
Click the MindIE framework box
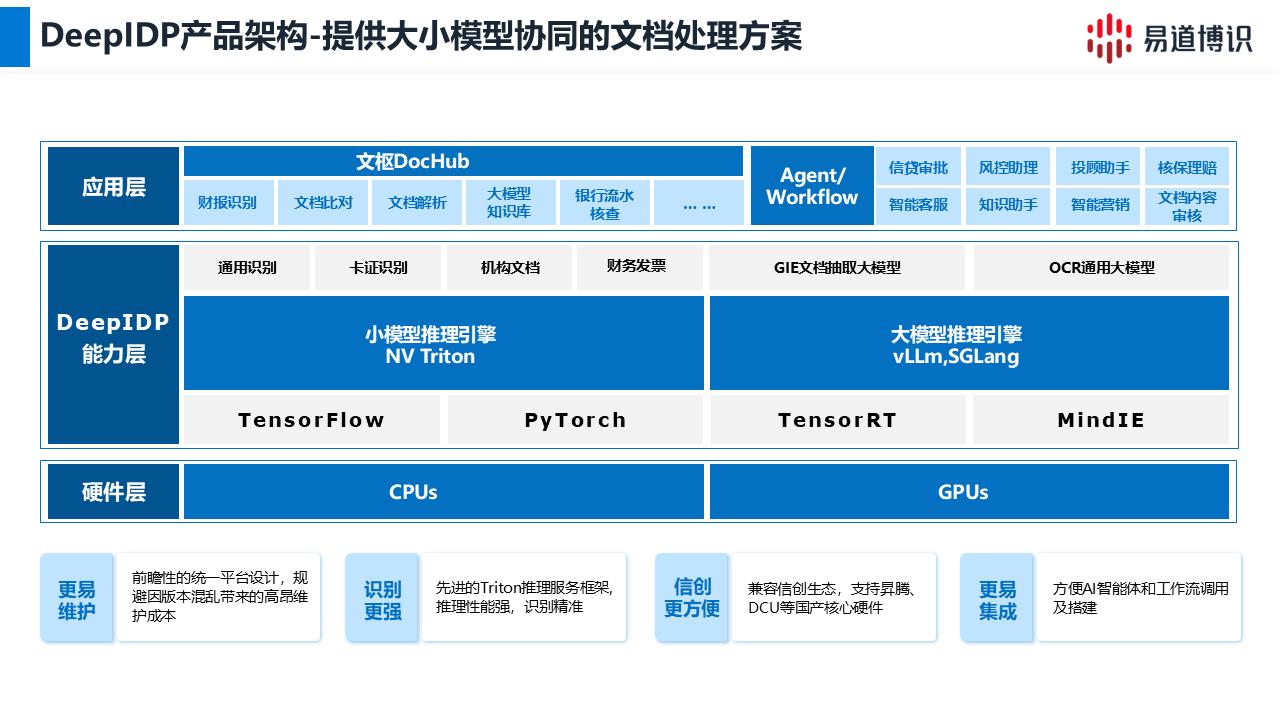coord(1100,420)
